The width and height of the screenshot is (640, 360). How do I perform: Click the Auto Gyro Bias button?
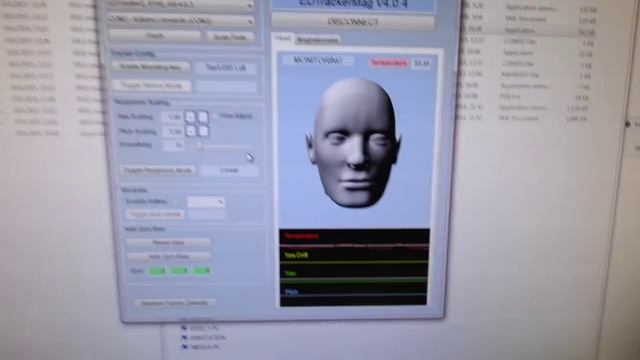pyautogui.click(x=169, y=256)
